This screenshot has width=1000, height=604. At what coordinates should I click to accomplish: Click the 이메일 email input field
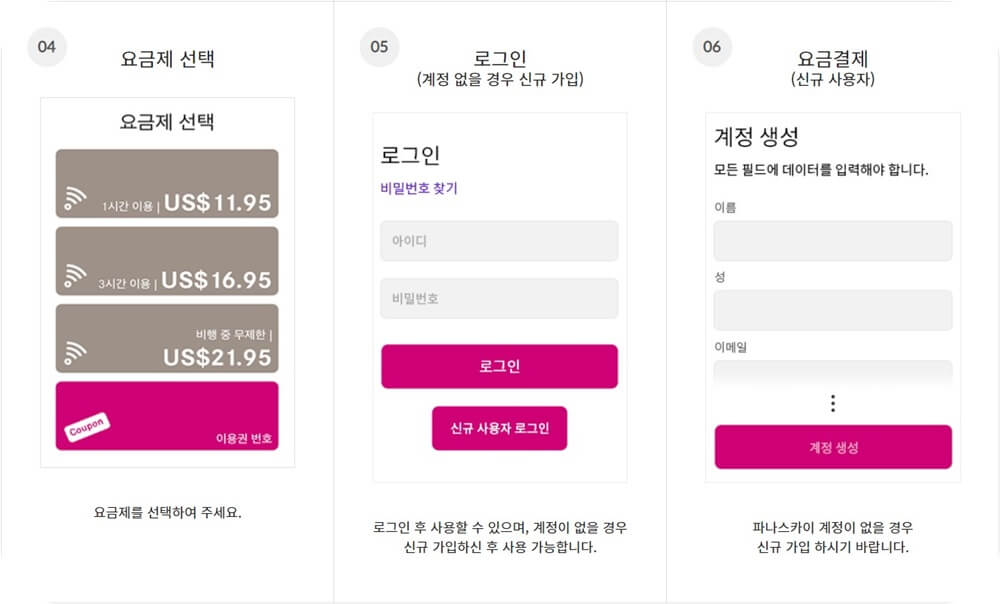pos(833,373)
